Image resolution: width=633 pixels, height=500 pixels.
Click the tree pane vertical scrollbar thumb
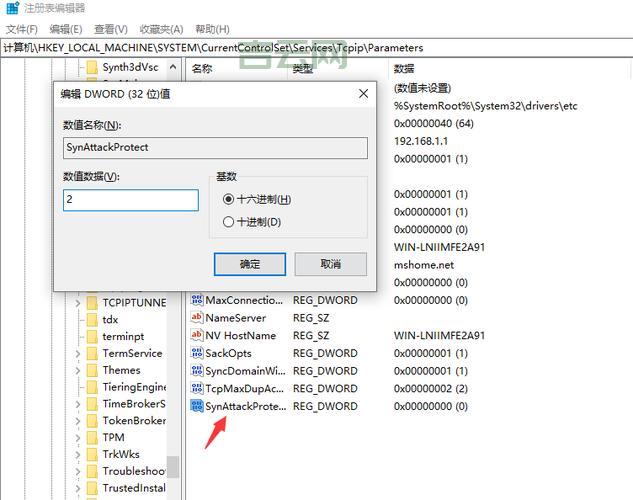pos(173,466)
